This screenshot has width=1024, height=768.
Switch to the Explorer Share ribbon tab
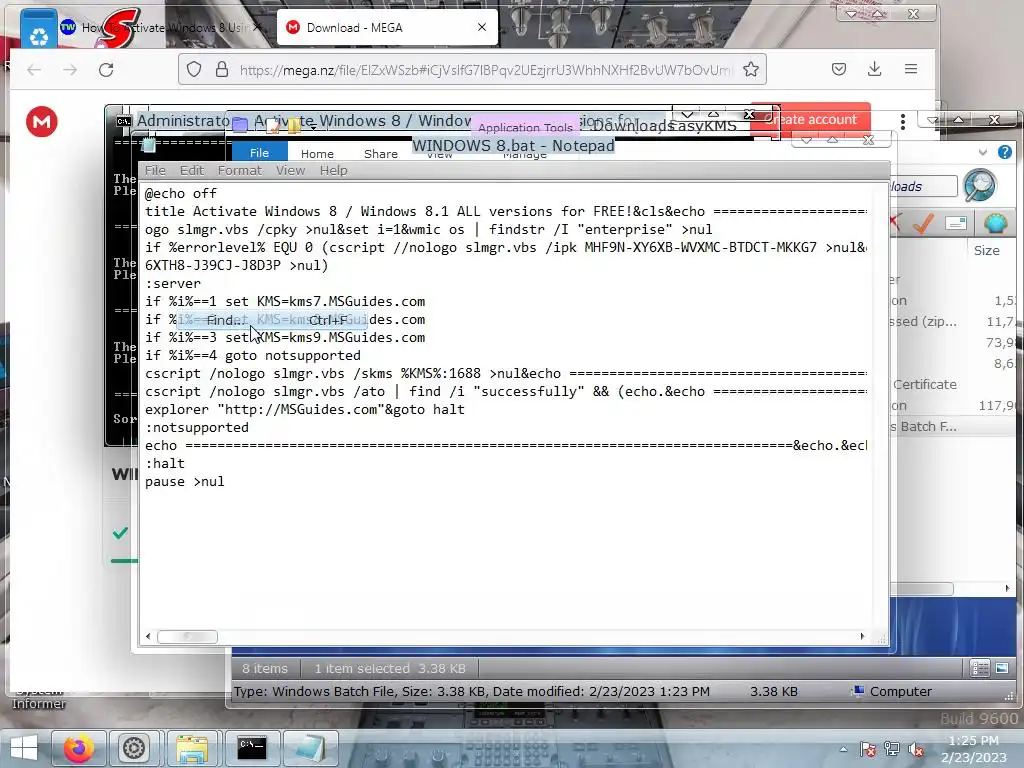[381, 153]
